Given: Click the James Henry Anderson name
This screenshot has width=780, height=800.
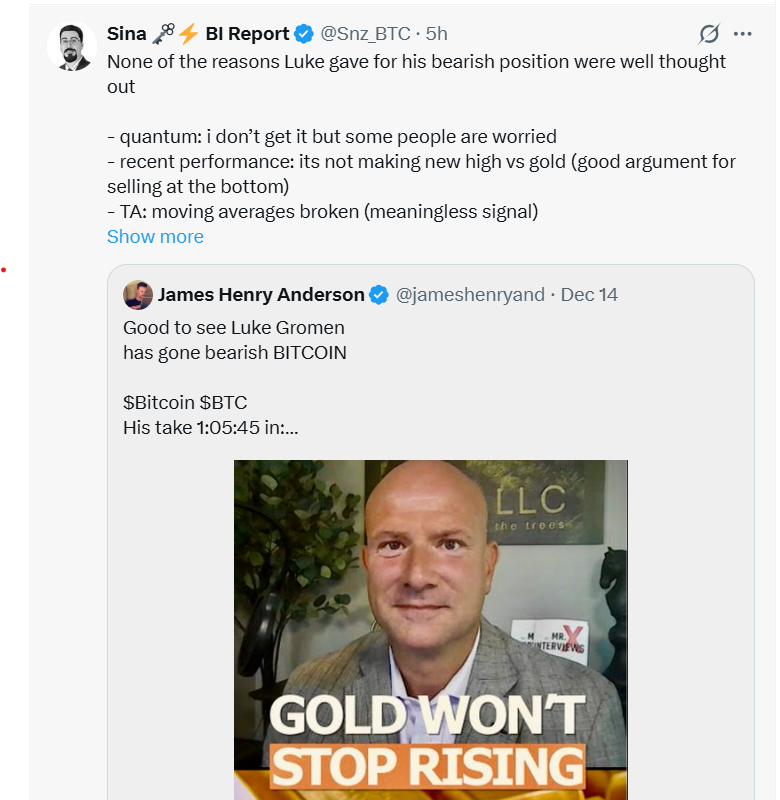Looking at the screenshot, I should (261, 295).
